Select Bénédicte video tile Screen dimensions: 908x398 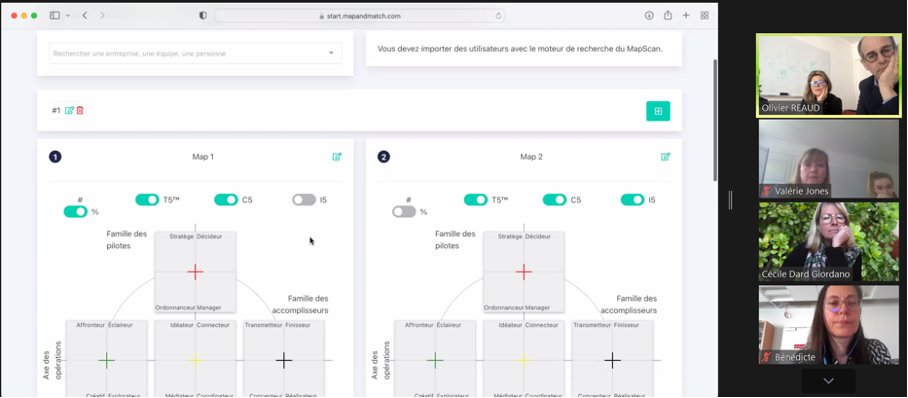coord(828,325)
